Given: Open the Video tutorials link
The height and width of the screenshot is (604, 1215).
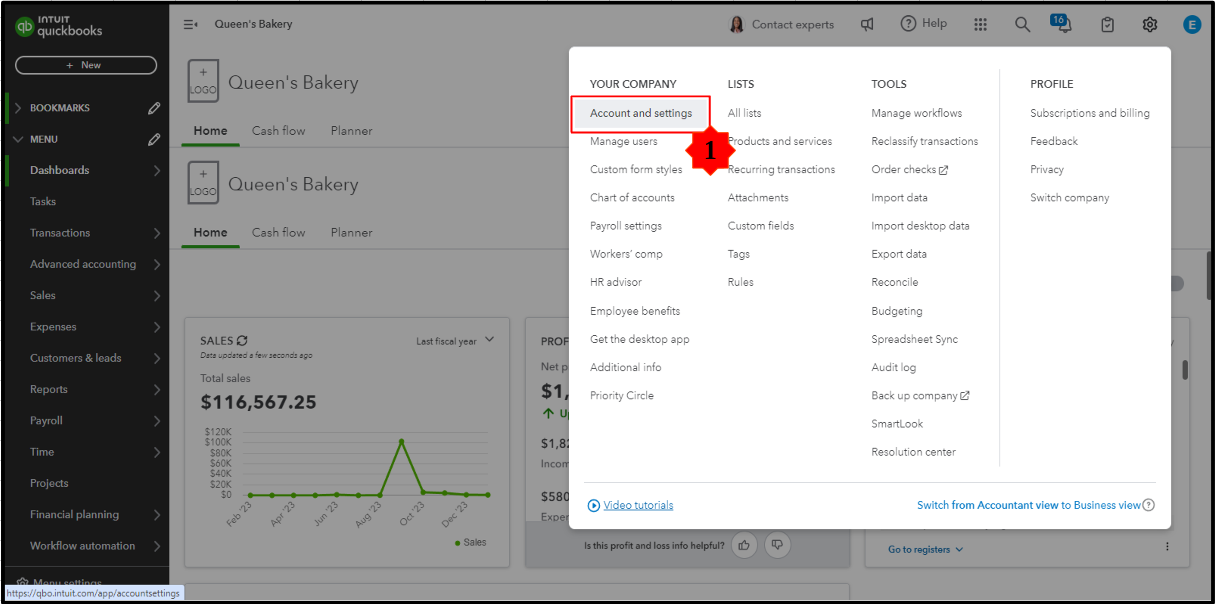Looking at the screenshot, I should tap(638, 506).
